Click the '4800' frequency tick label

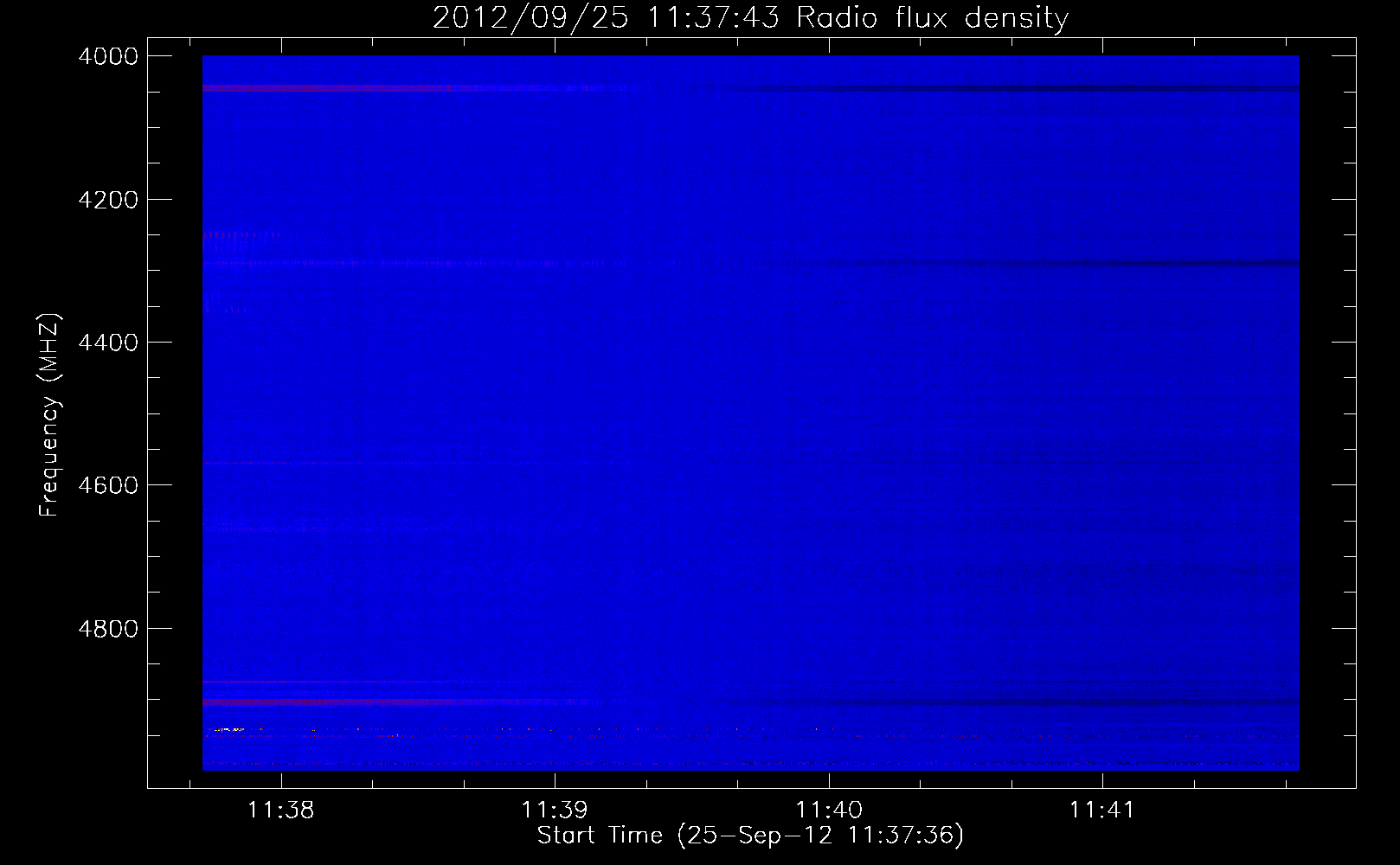pyautogui.click(x=108, y=629)
